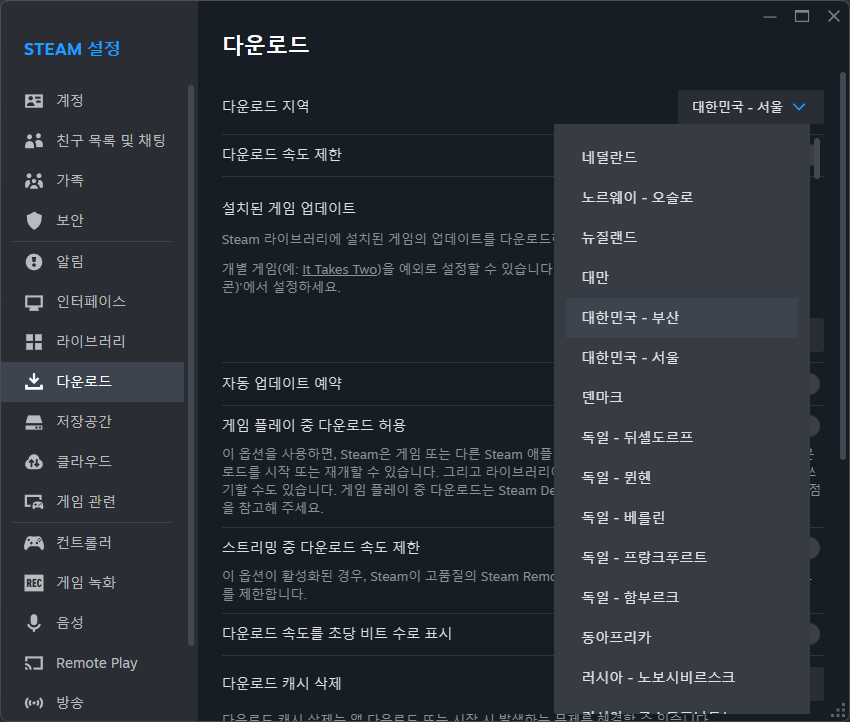
Task: Open the It Takes Two link
Action: [339, 269]
